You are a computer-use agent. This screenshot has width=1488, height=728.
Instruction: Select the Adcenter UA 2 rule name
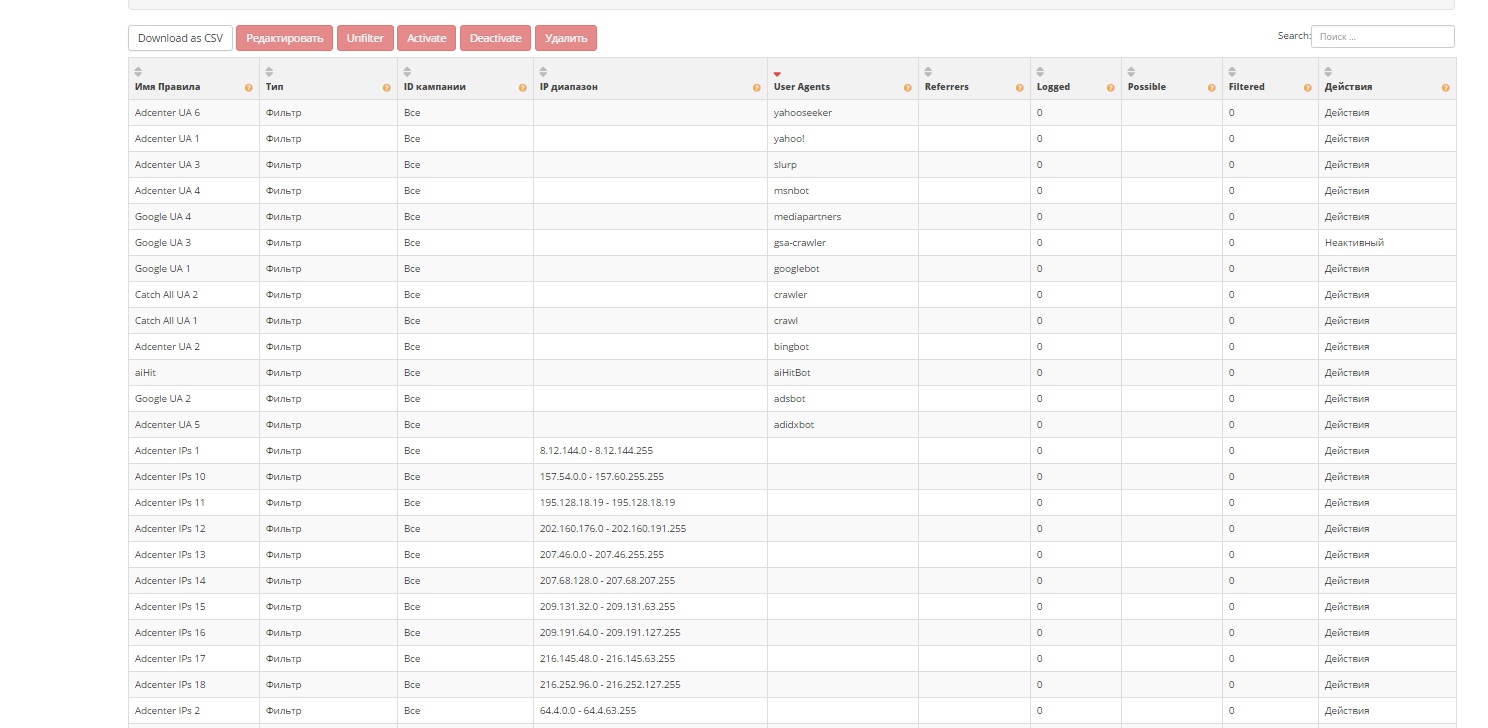coord(167,347)
